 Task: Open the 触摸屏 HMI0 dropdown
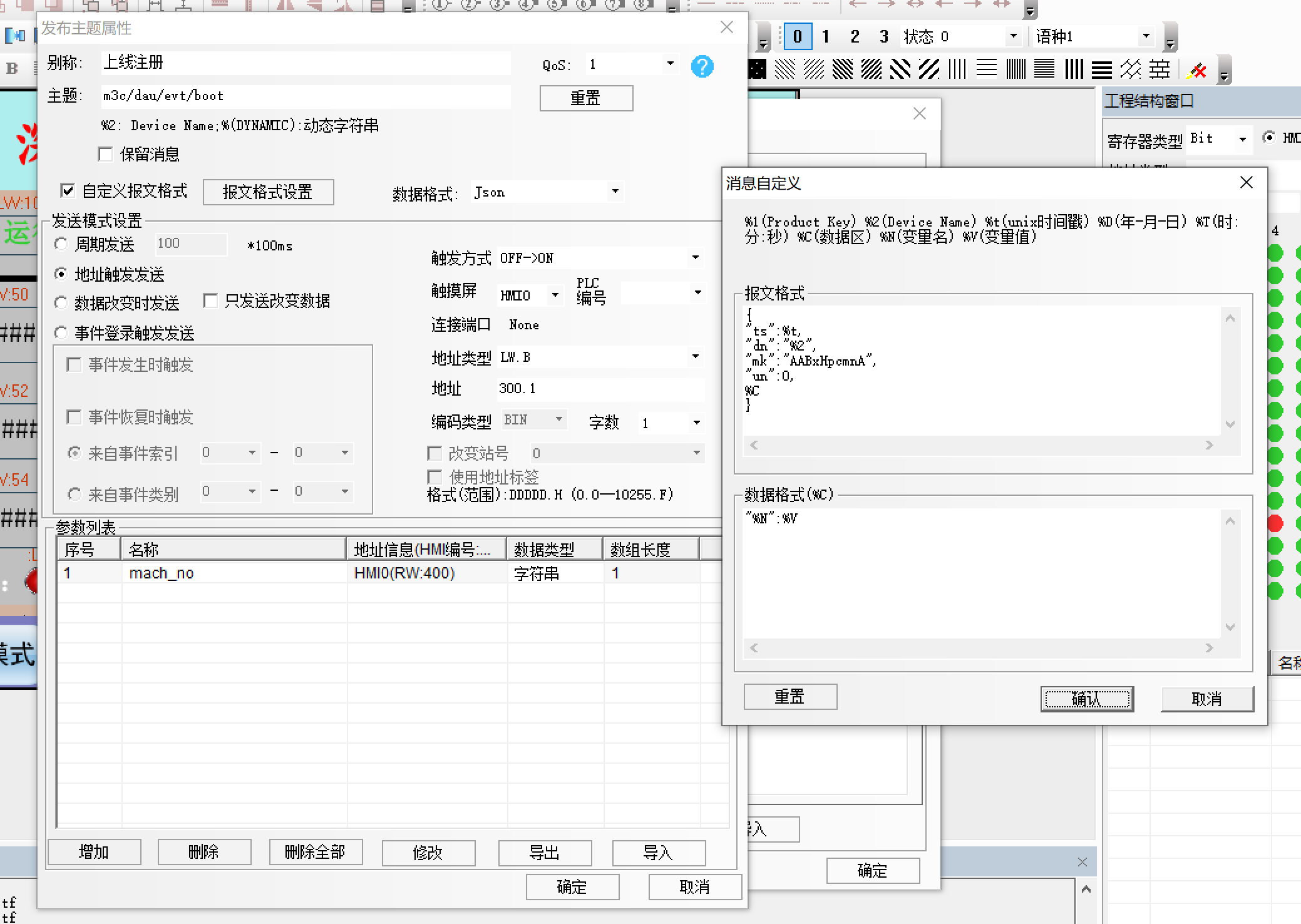555,295
